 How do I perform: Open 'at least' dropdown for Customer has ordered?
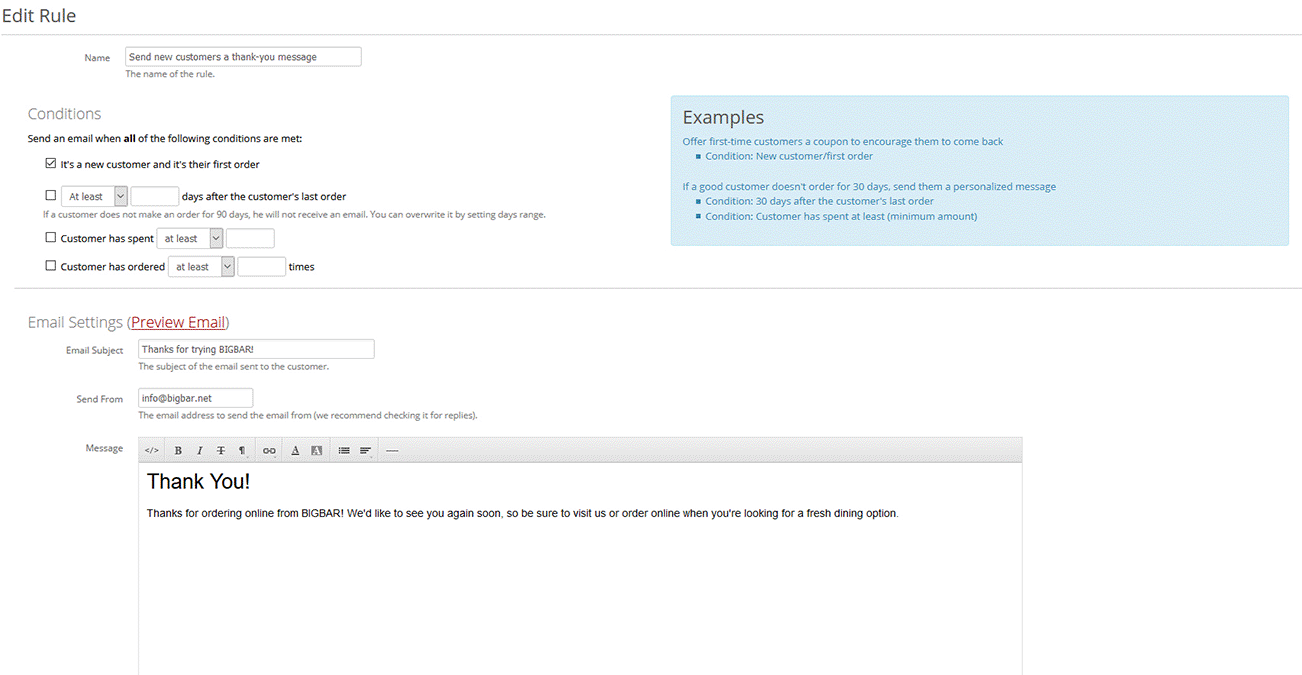tap(201, 266)
